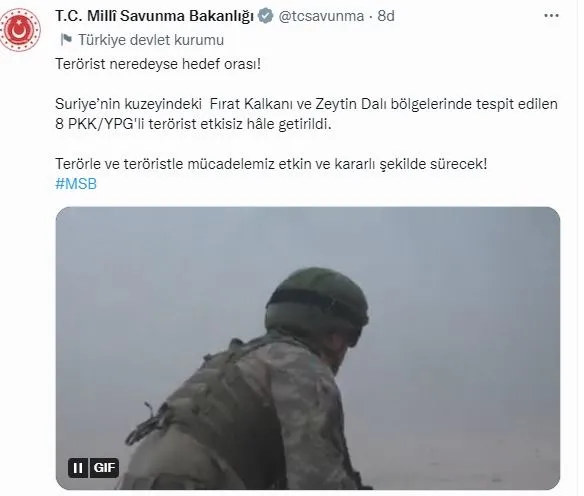The width and height of the screenshot is (584, 496).
Task: Open the soldier GIF media preview
Action: [x=308, y=348]
